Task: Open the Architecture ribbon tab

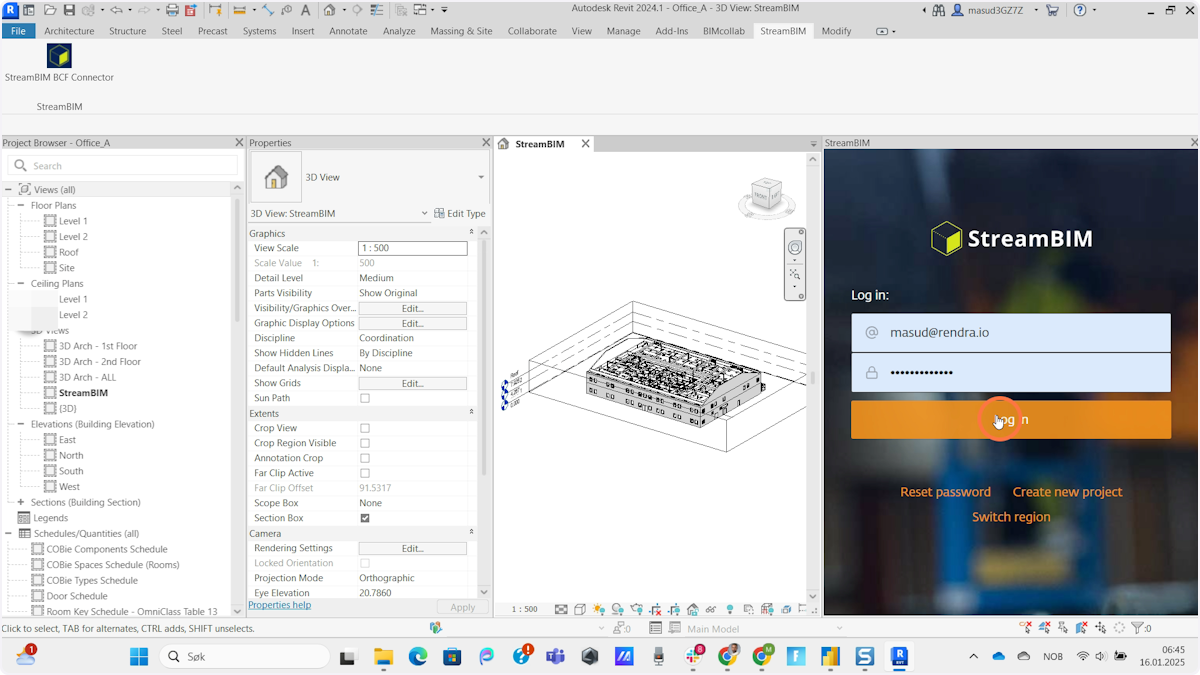Action: pyautogui.click(x=69, y=31)
